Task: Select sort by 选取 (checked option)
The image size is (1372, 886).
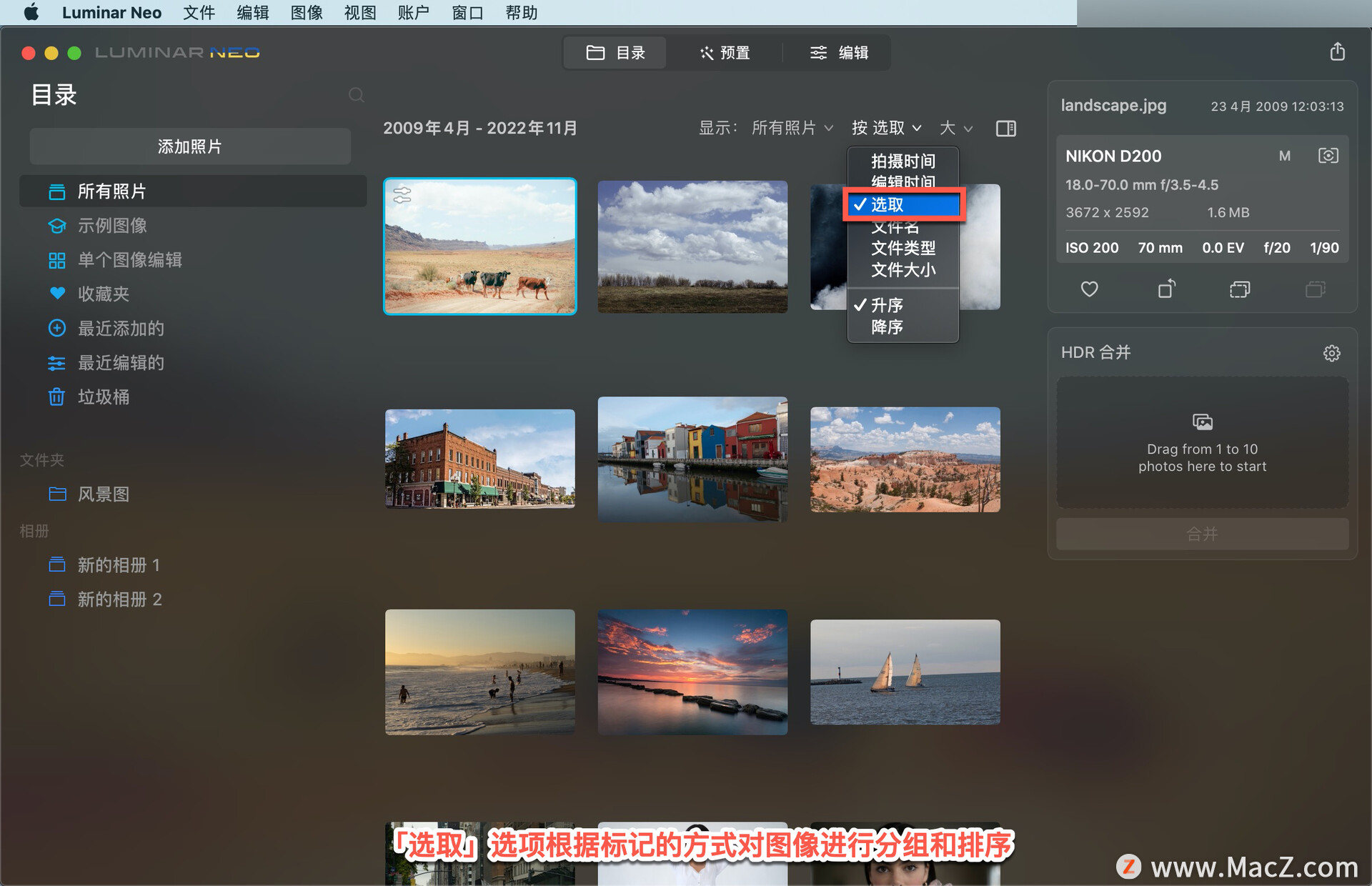Action: point(903,205)
